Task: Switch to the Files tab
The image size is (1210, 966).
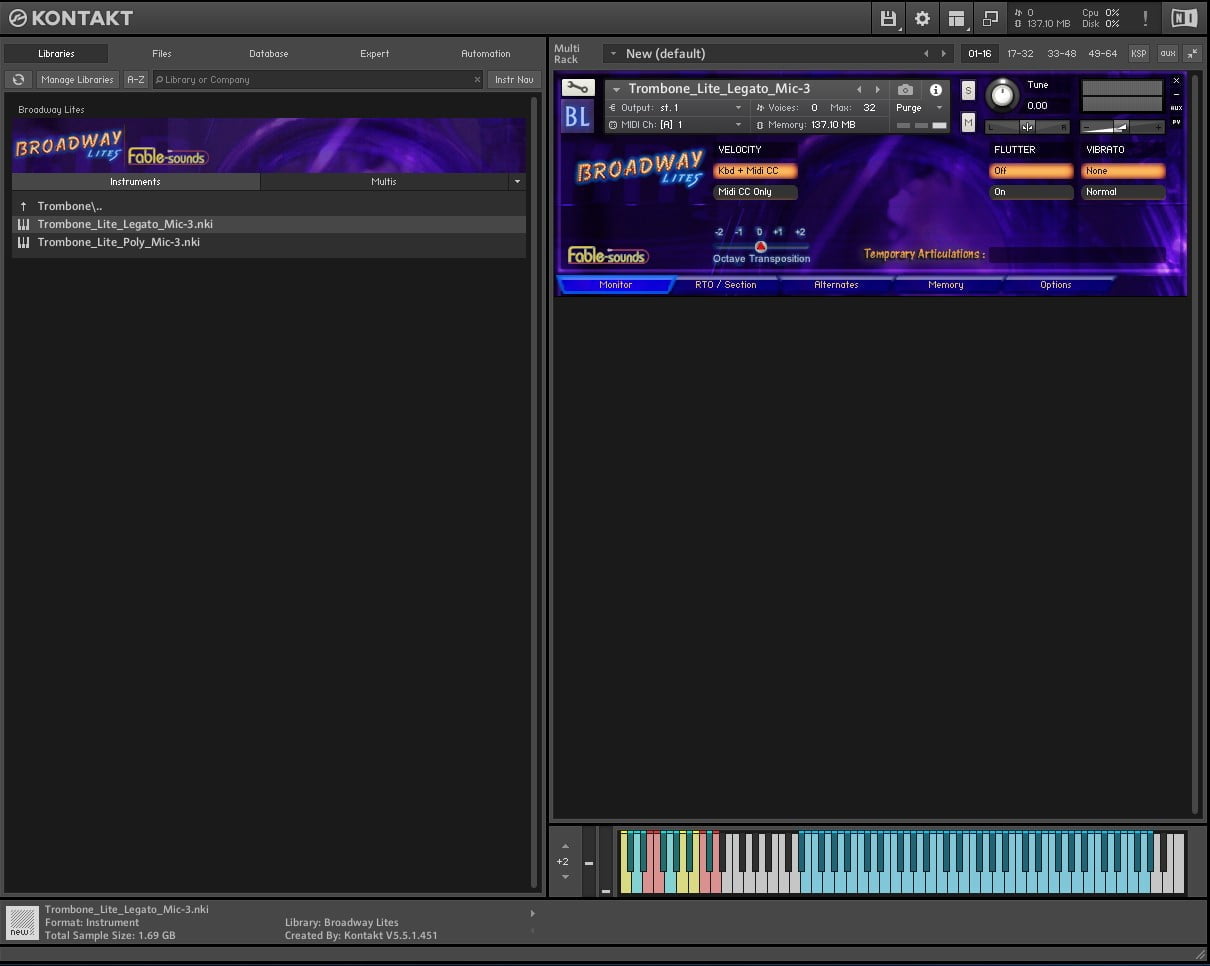Action: click(x=162, y=54)
